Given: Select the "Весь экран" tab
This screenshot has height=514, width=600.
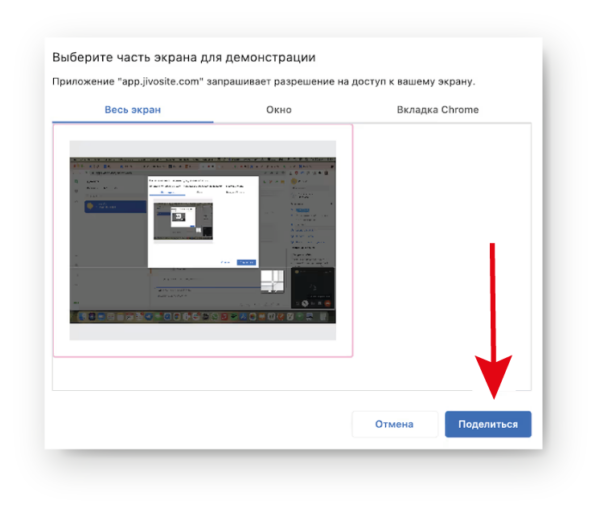Looking at the screenshot, I should pos(133,110).
